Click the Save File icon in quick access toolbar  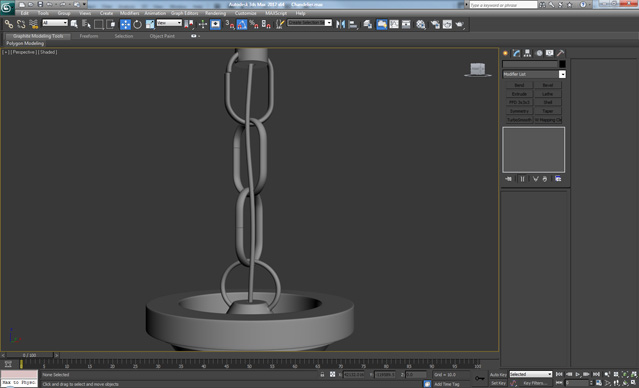click(40, 4)
